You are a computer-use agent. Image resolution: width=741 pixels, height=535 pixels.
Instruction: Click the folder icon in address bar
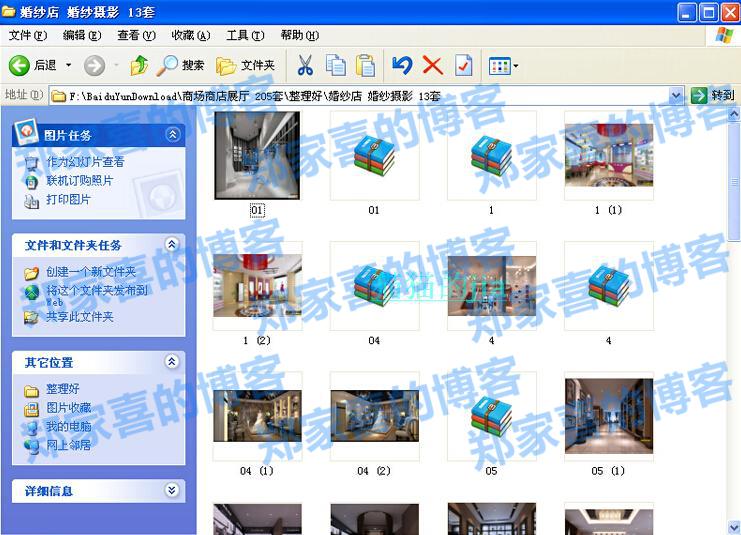(x=59, y=96)
